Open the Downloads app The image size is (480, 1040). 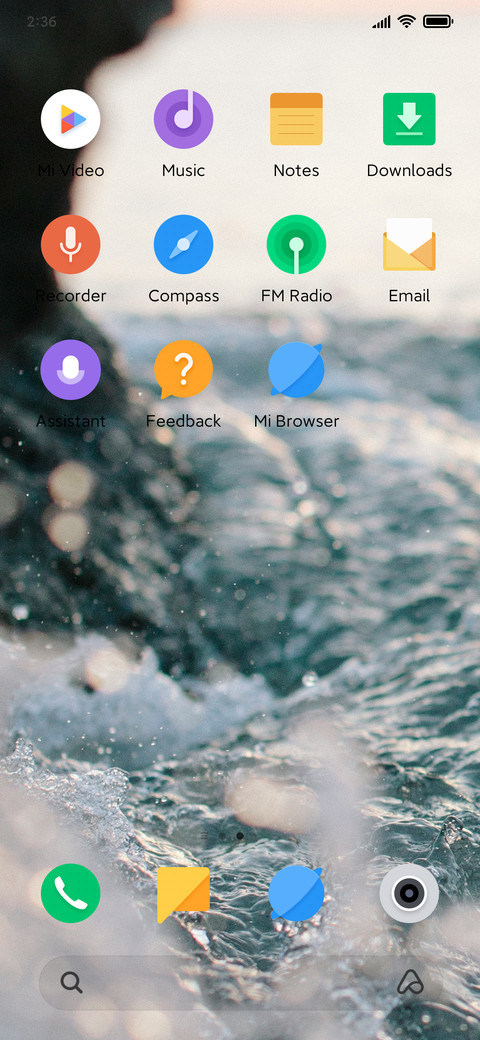(x=409, y=119)
